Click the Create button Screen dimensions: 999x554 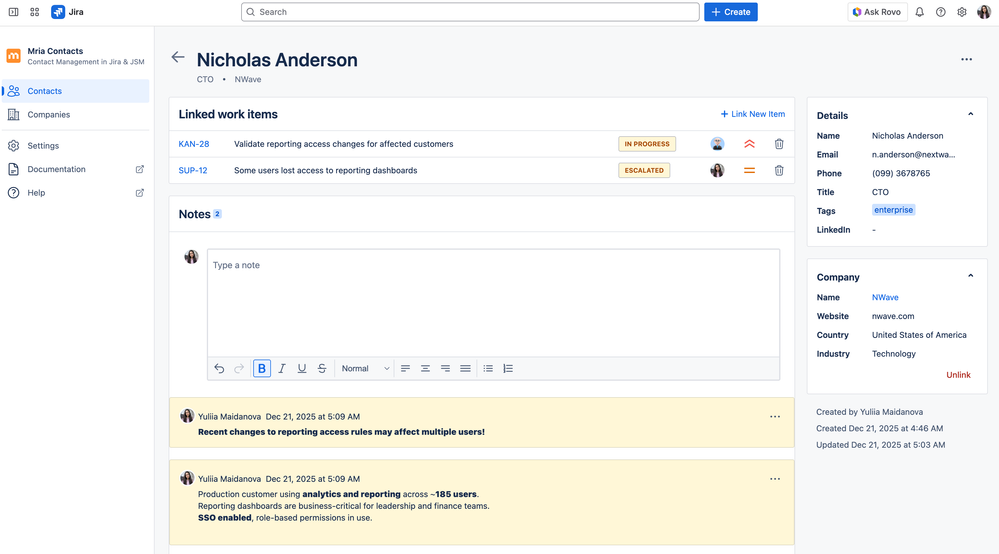[731, 12]
